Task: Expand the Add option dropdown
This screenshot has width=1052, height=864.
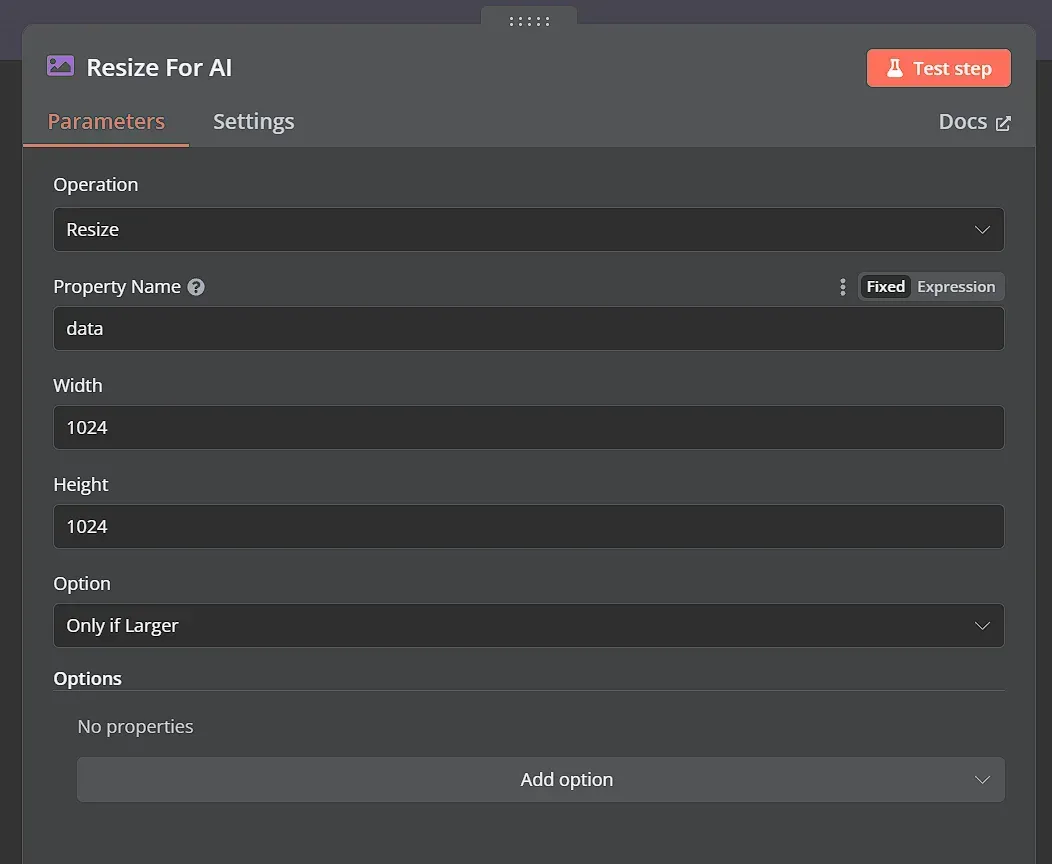Action: click(541, 779)
